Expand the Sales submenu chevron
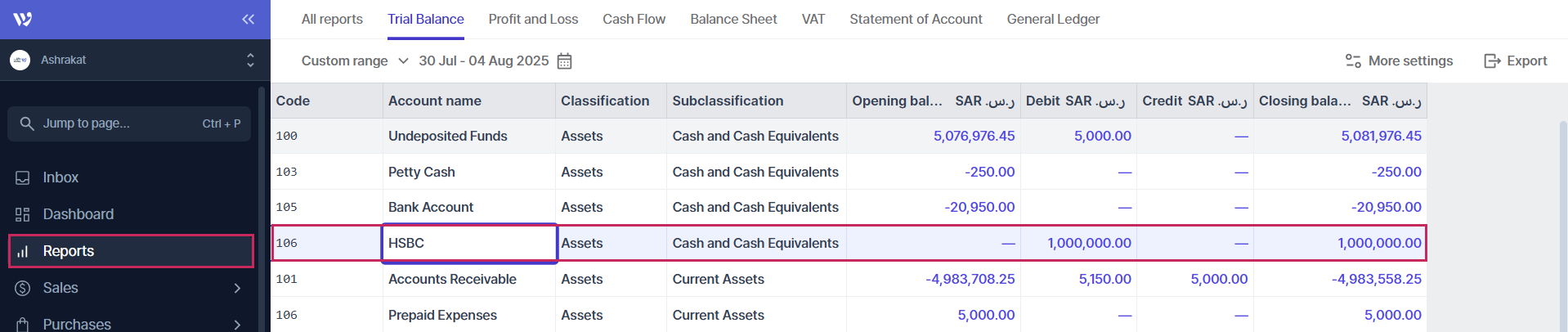The height and width of the screenshot is (332, 1568). coord(237,288)
